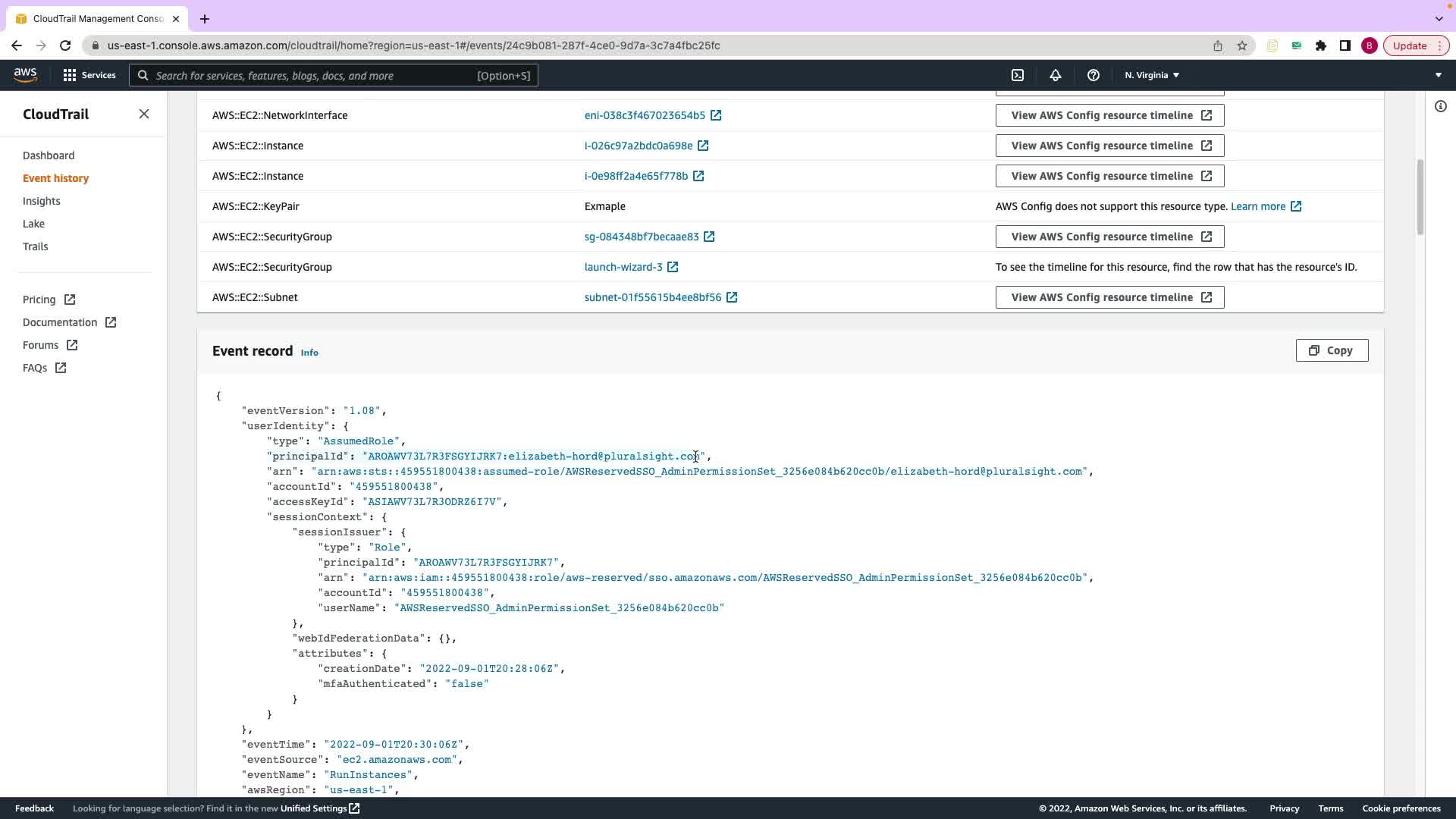Expand the N. Virginia region dropdown

1152,75
